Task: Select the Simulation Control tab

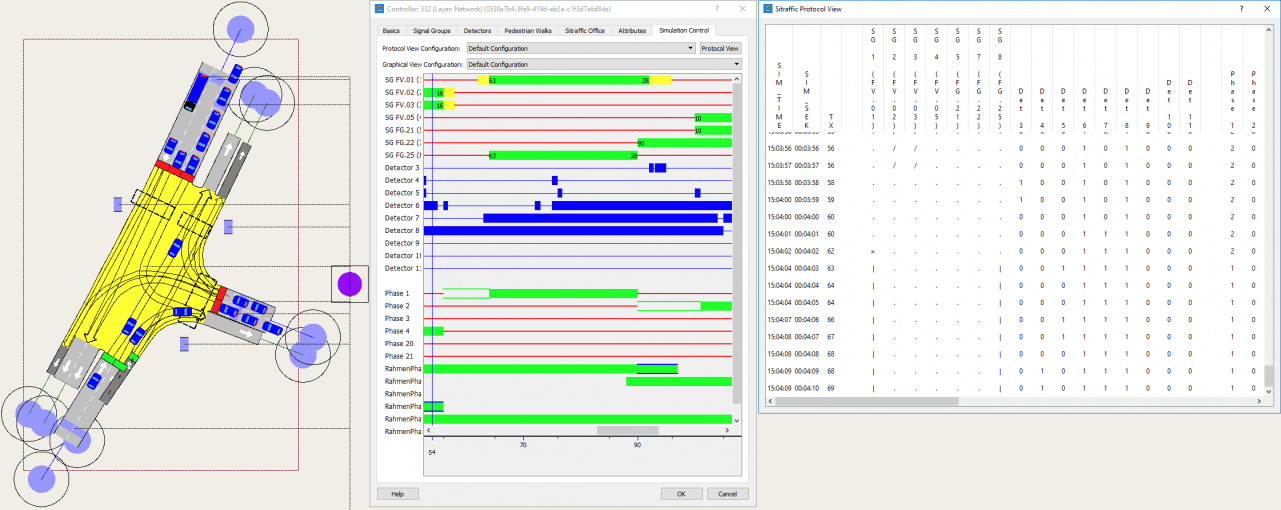Action: point(682,31)
